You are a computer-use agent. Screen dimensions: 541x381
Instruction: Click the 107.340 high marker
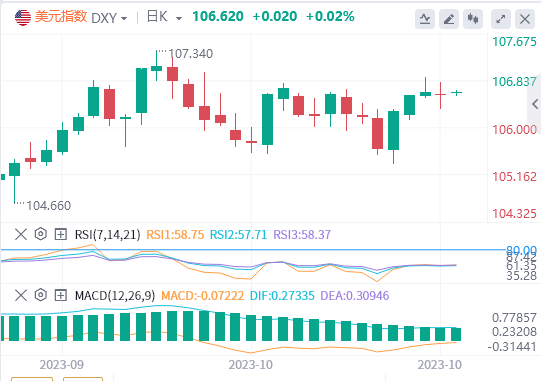[x=191, y=53]
